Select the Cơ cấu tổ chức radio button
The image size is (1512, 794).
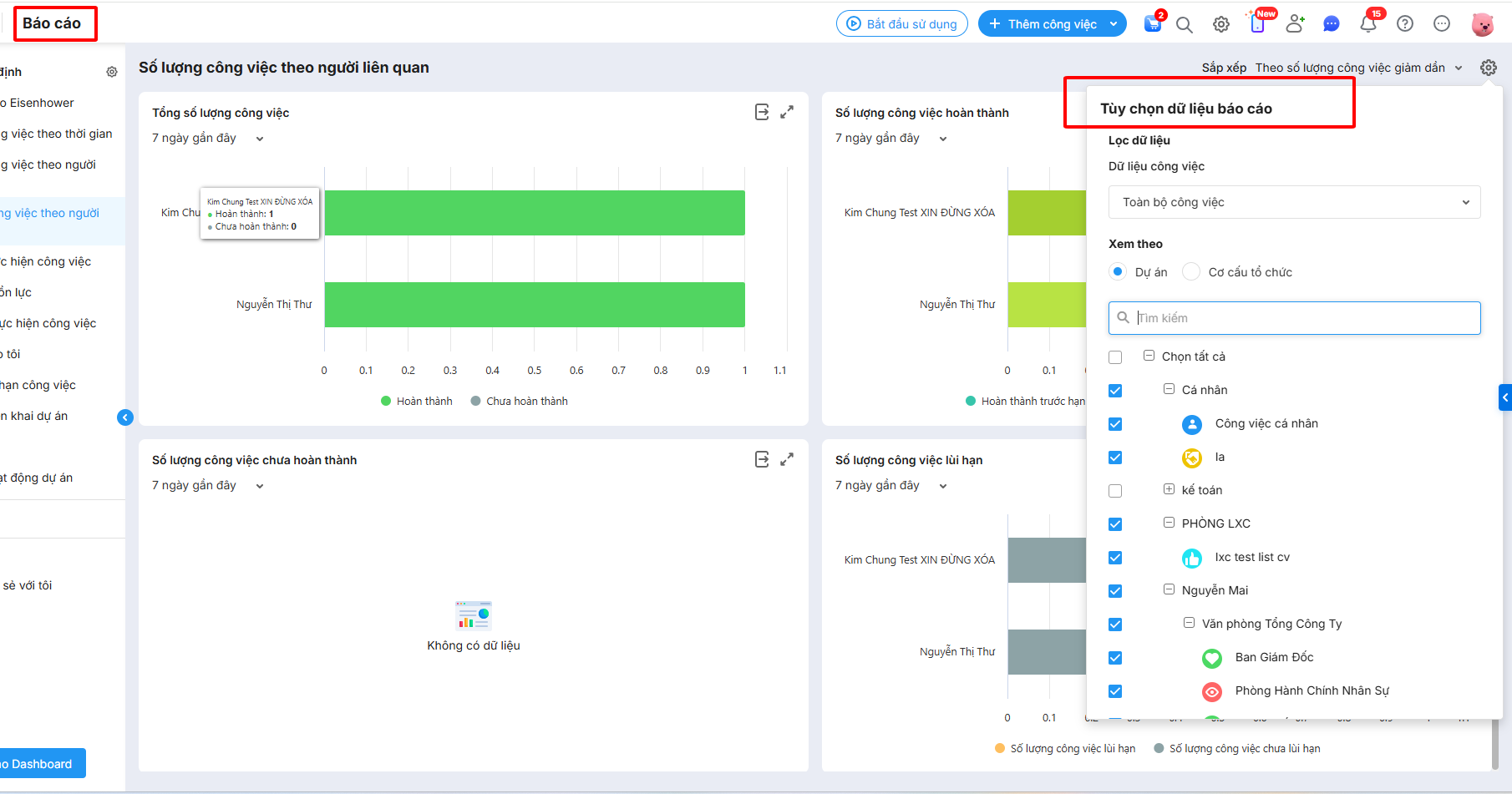(x=1191, y=272)
